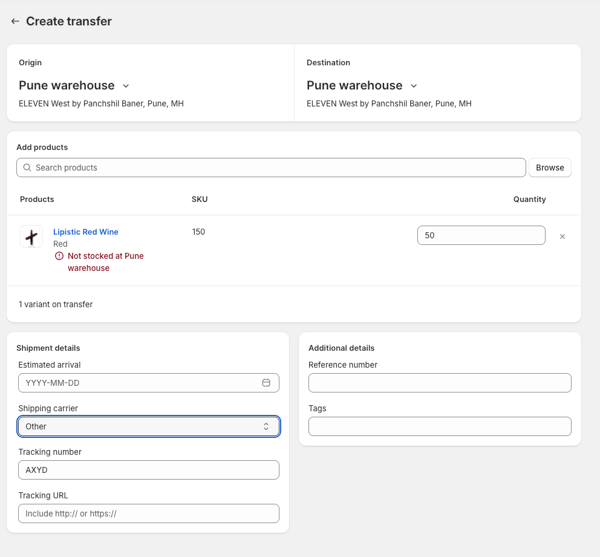The width and height of the screenshot is (600, 557).
Task: Click the Additional details heading
Action: pos(341,348)
